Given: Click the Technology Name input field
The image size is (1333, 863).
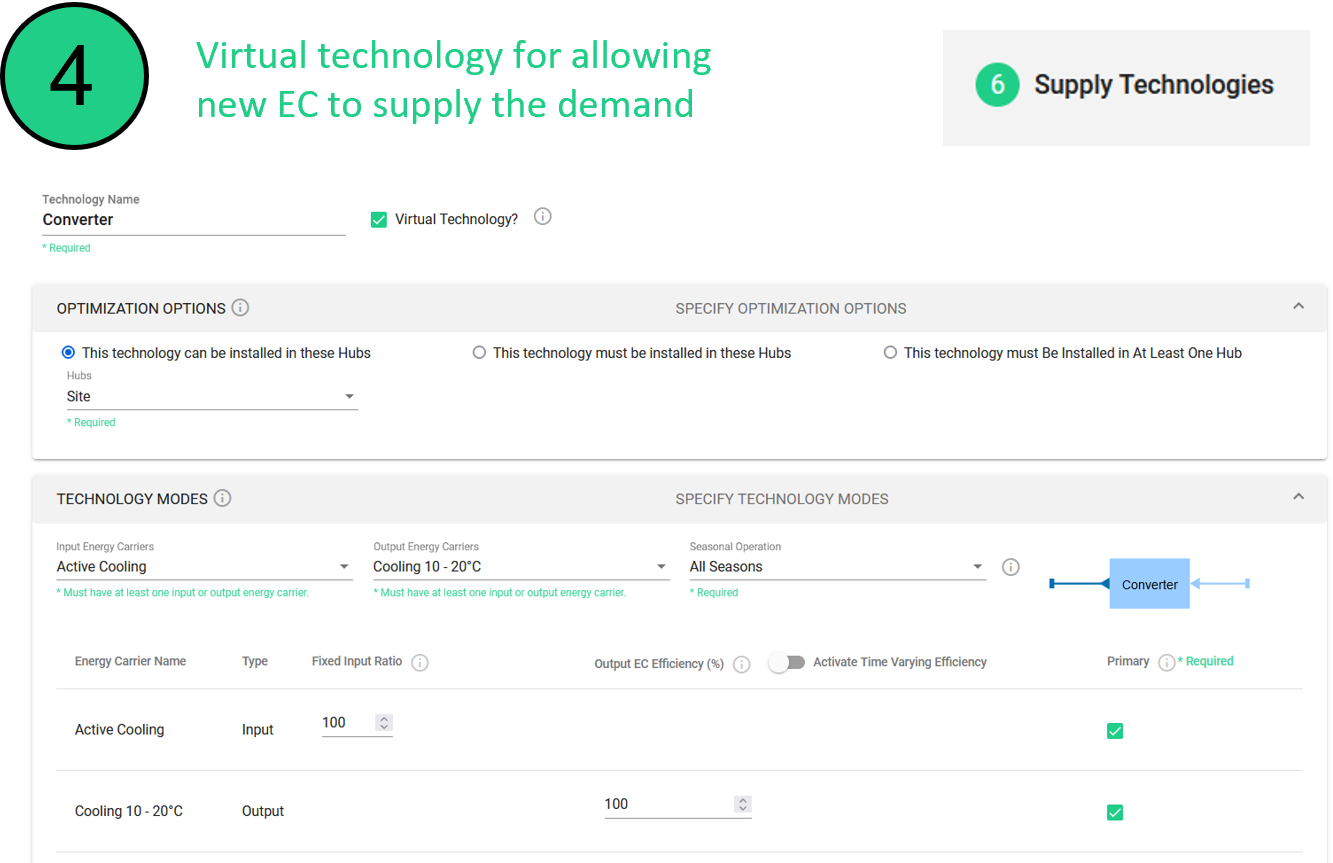Looking at the screenshot, I should point(193,220).
